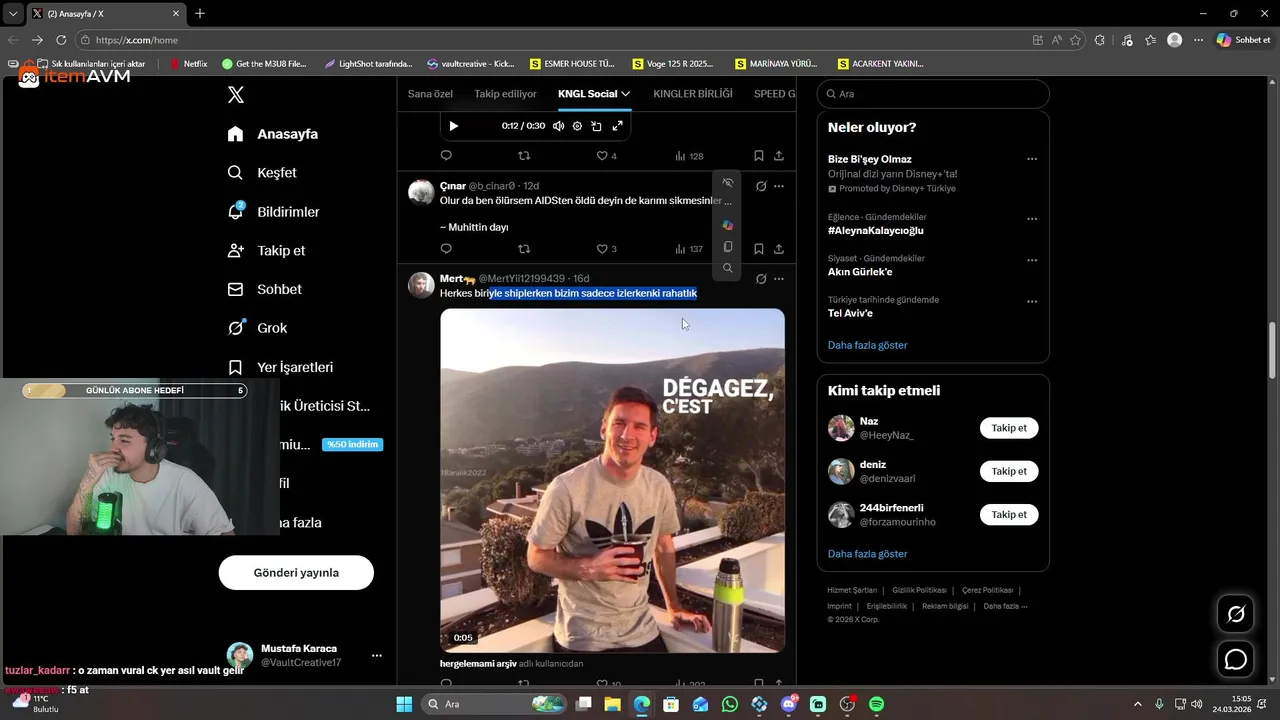Add page to favorites star
This screenshot has width=1280, height=720.
coord(1076,40)
